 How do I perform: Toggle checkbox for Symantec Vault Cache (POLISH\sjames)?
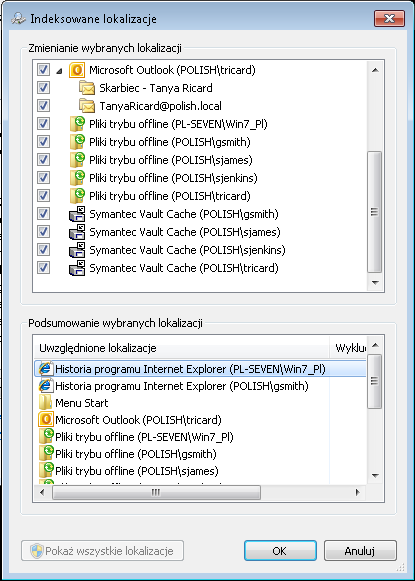pyautogui.click(x=43, y=232)
